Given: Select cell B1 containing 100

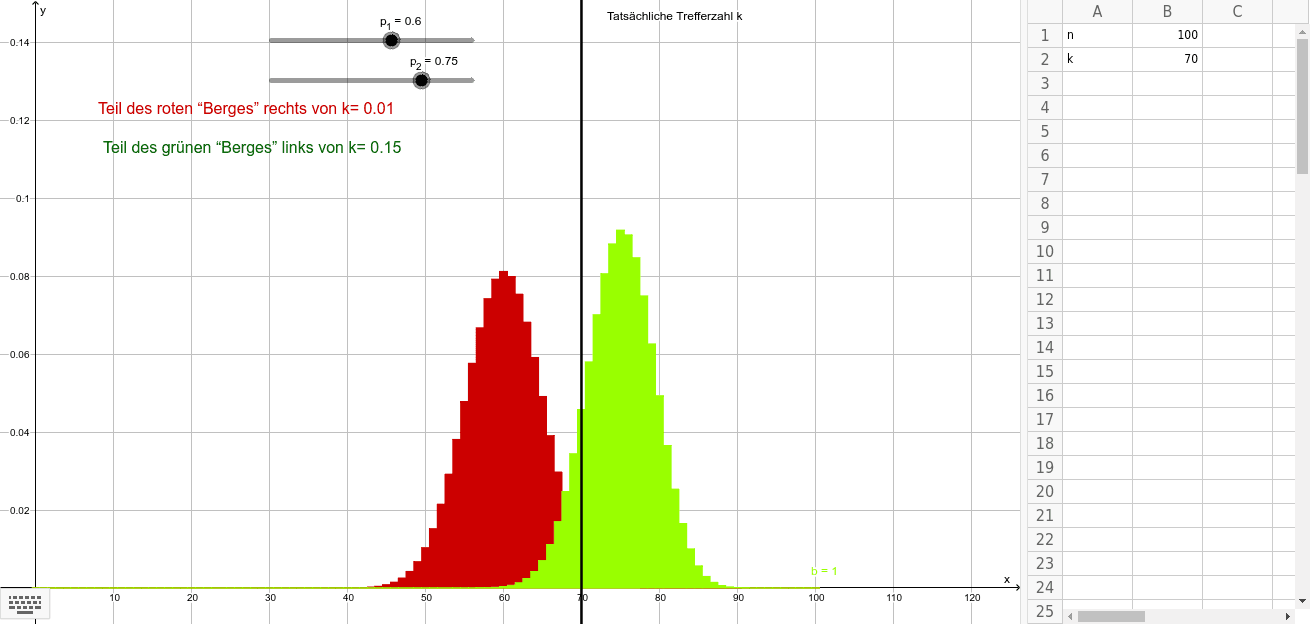Looking at the screenshot, I should click(1167, 35).
